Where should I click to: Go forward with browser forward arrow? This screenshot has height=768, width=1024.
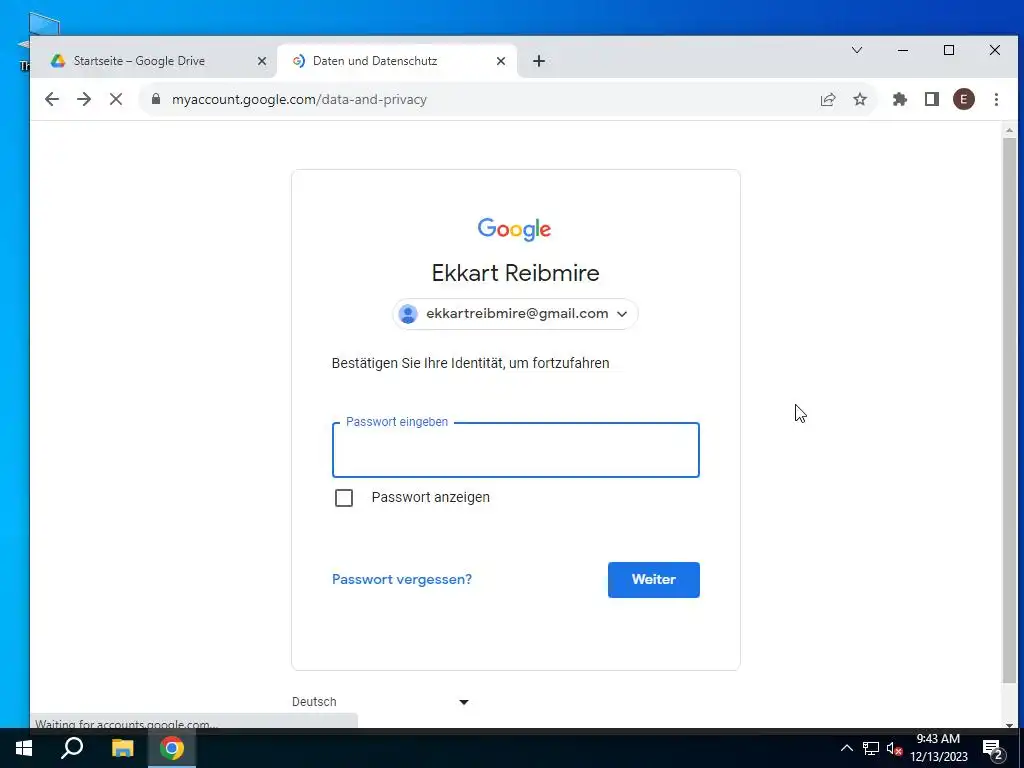coord(84,99)
